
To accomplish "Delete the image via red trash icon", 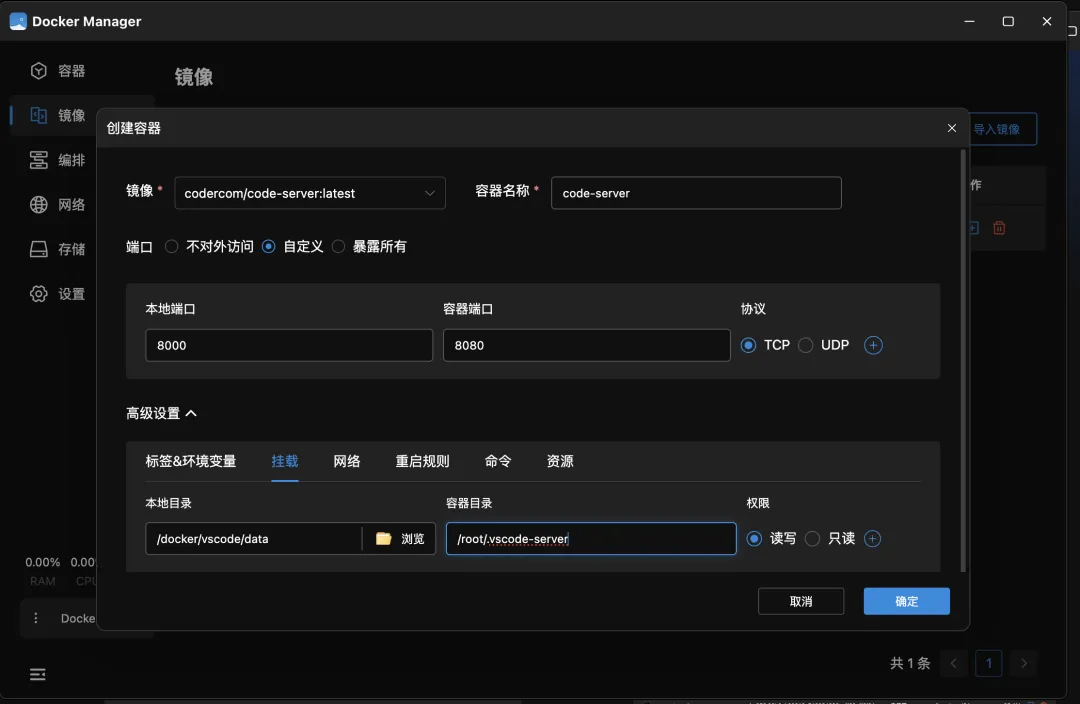I will [999, 228].
